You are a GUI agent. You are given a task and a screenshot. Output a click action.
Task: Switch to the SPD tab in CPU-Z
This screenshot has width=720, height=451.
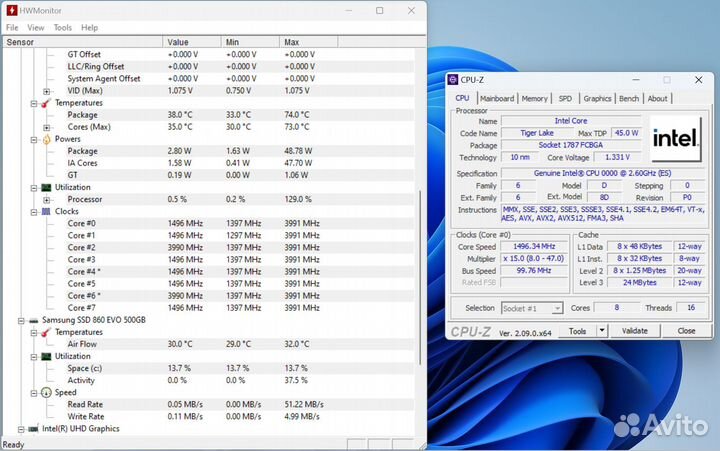tap(565, 98)
